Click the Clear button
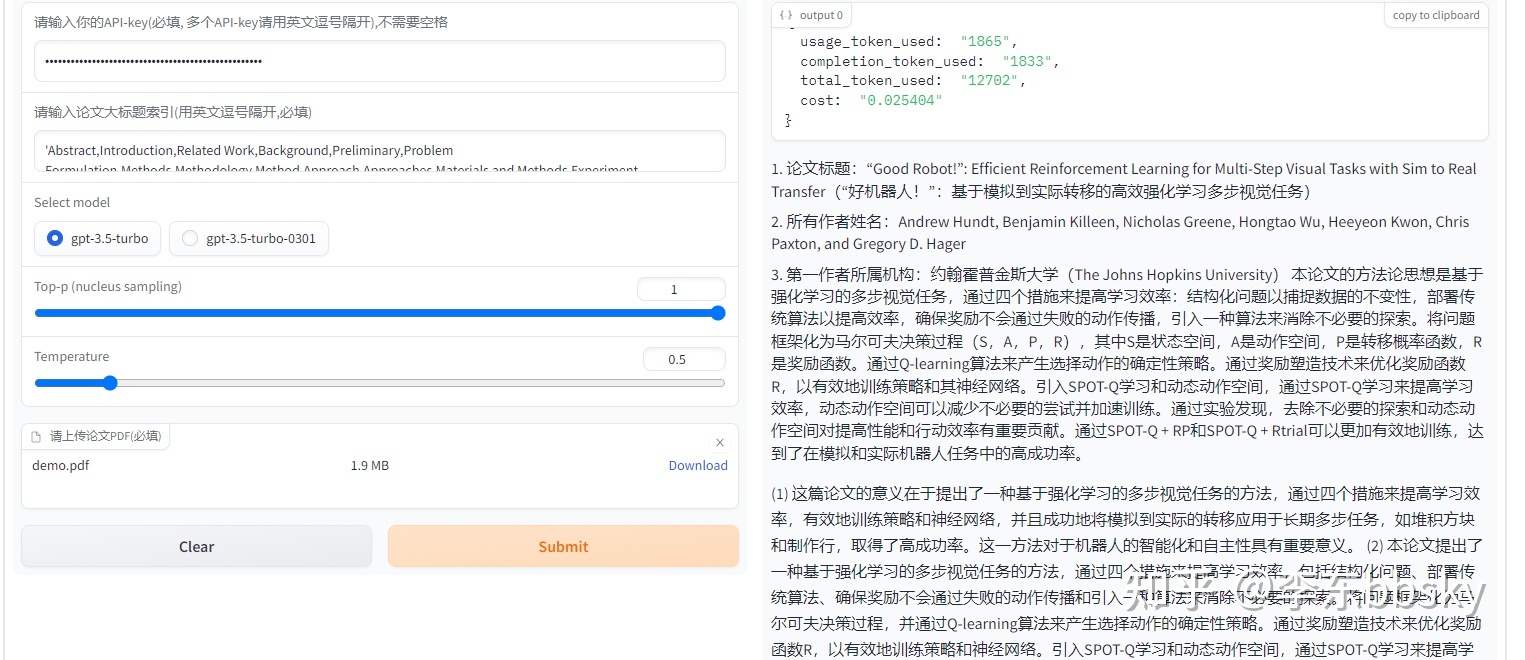The height and width of the screenshot is (660, 1525). pyautogui.click(x=196, y=546)
